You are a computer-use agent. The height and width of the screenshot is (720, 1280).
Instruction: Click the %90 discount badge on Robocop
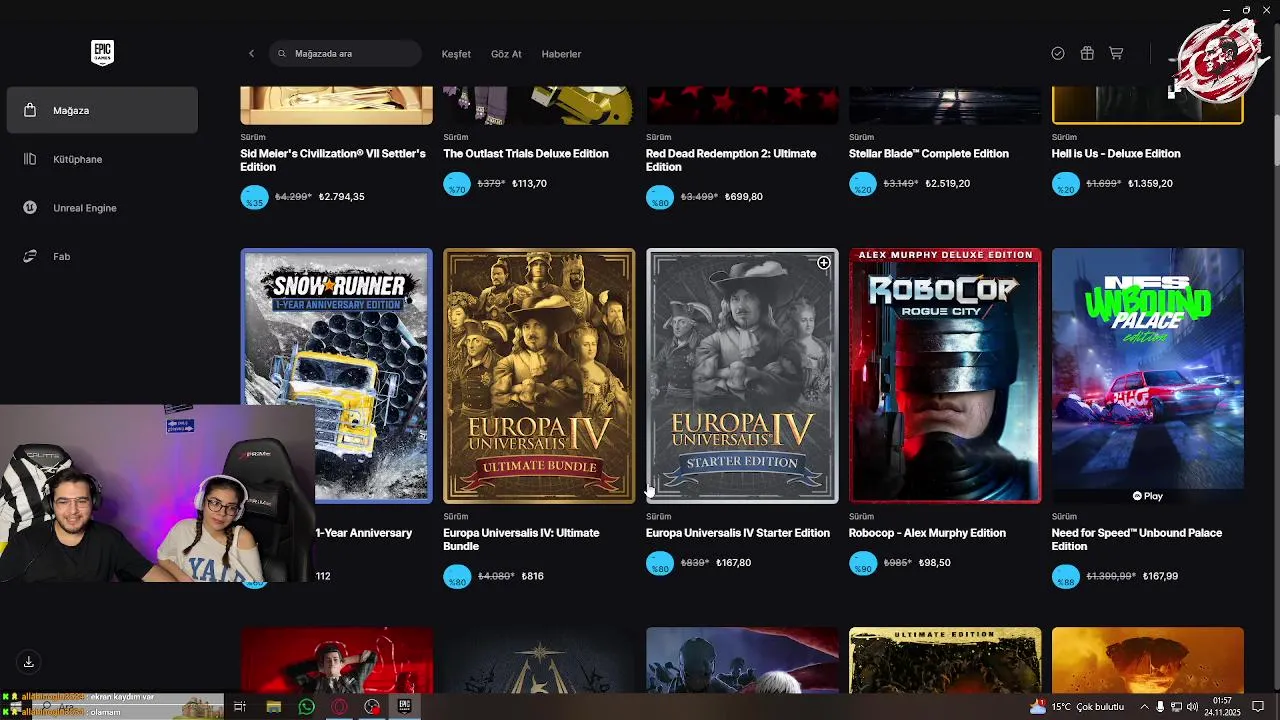(863, 563)
